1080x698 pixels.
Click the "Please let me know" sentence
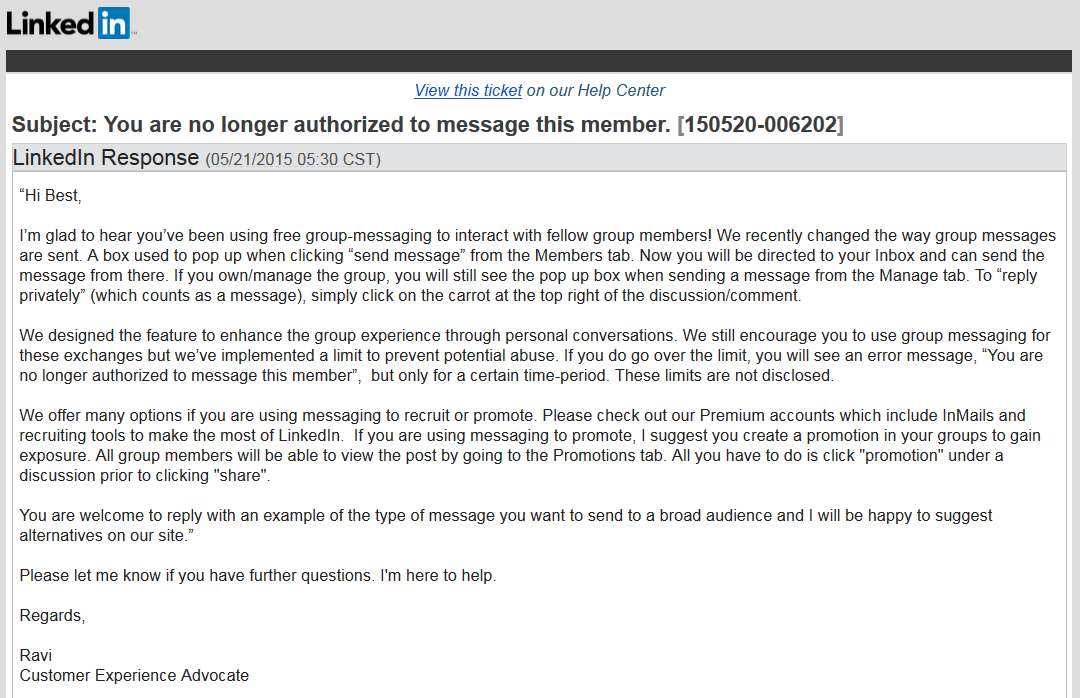pyautogui.click(x=258, y=576)
